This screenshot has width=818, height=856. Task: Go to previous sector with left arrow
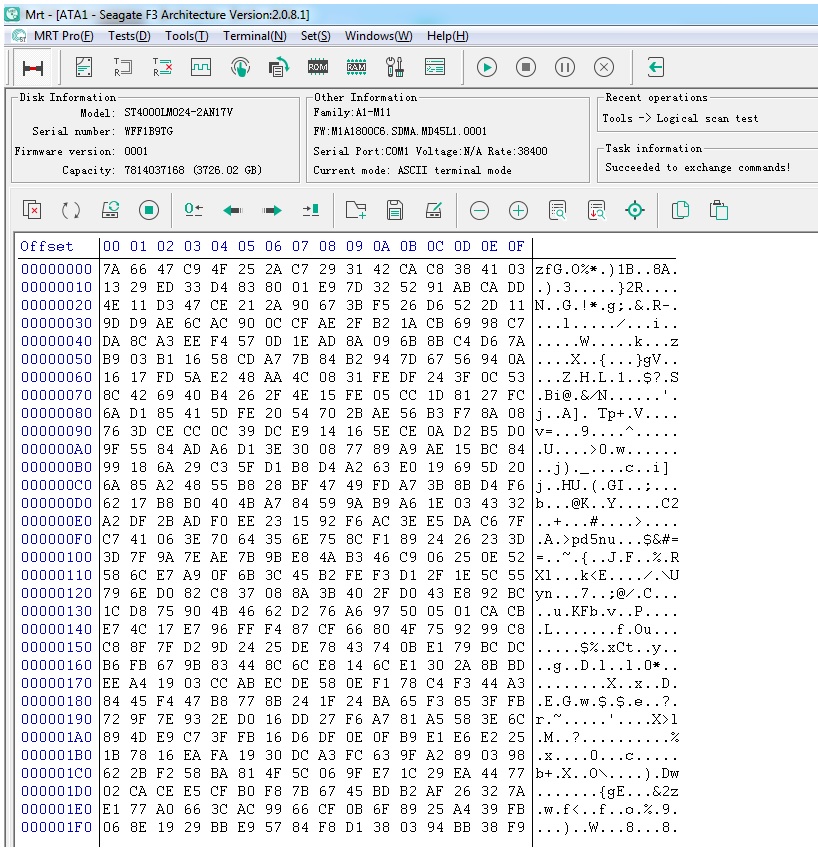233,210
